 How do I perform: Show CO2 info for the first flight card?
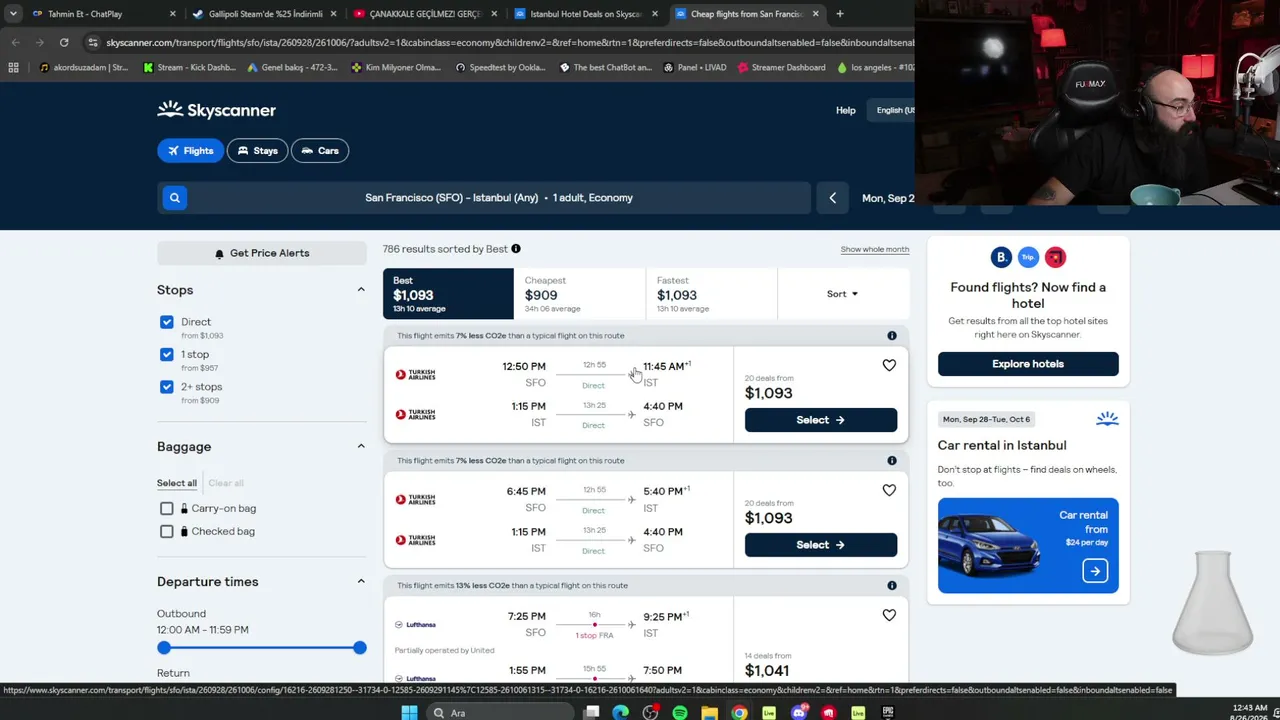(x=892, y=336)
